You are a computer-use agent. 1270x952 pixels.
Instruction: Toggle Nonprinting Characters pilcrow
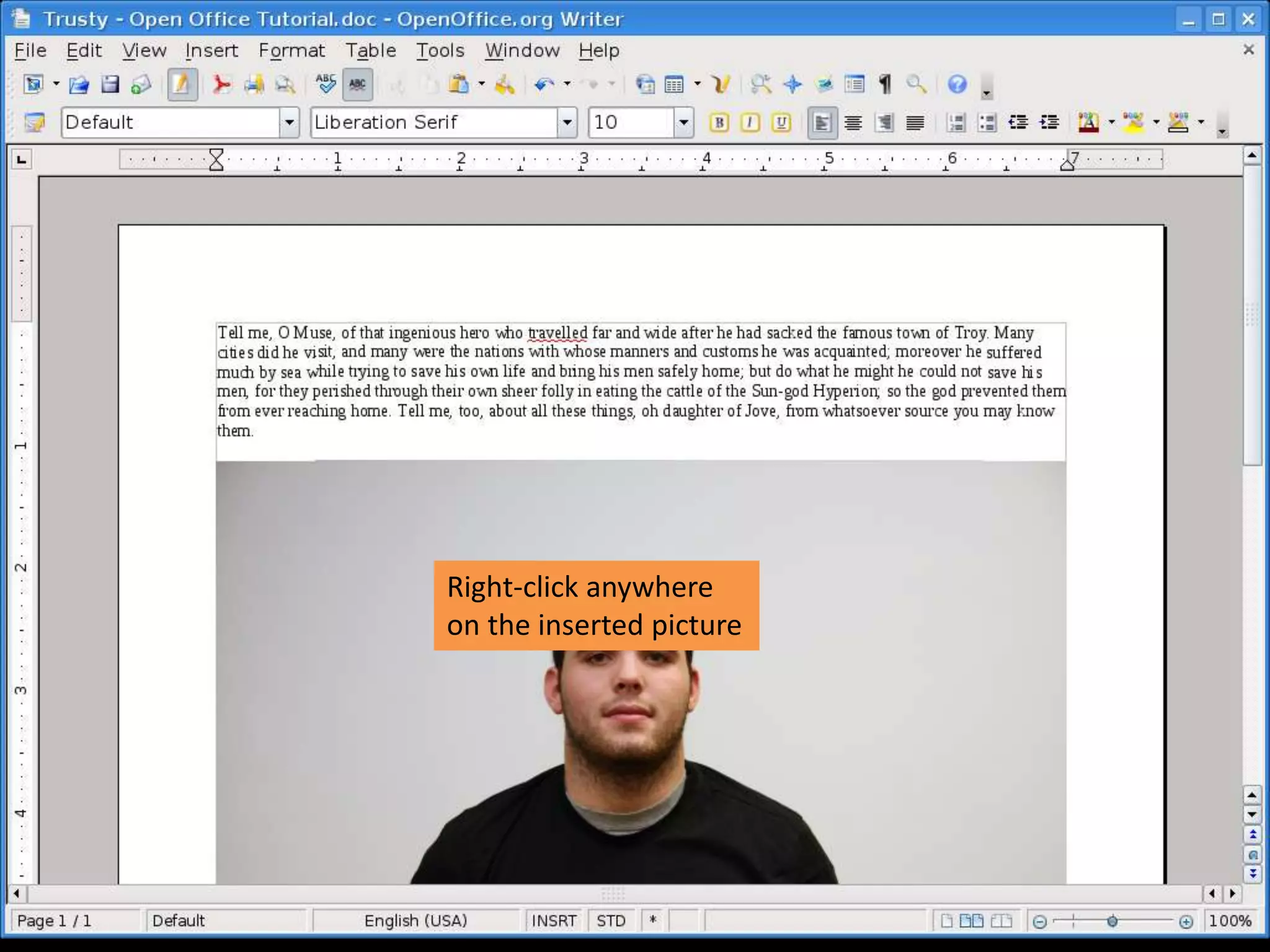[885, 84]
